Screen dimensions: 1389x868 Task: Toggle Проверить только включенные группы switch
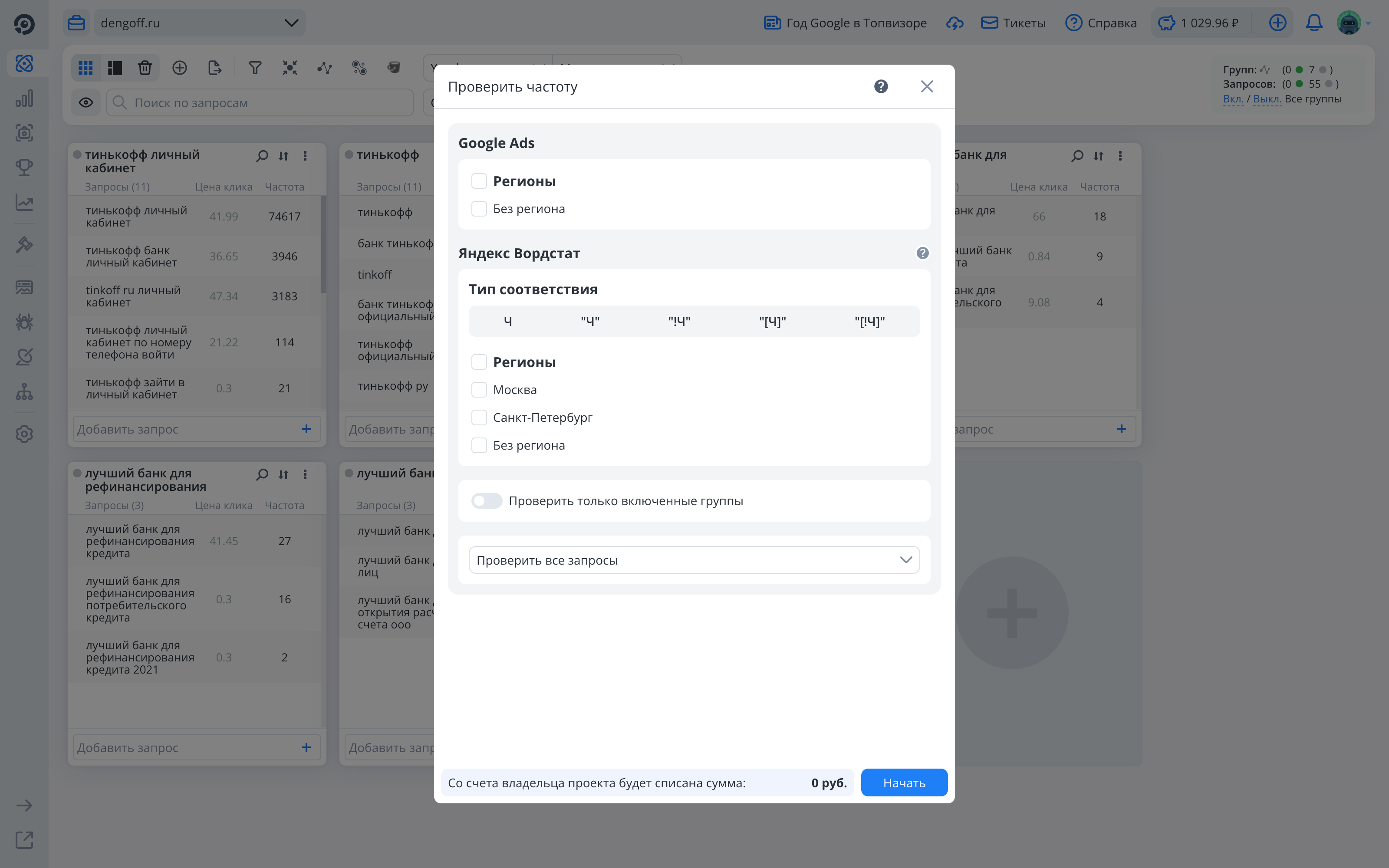pyautogui.click(x=487, y=501)
